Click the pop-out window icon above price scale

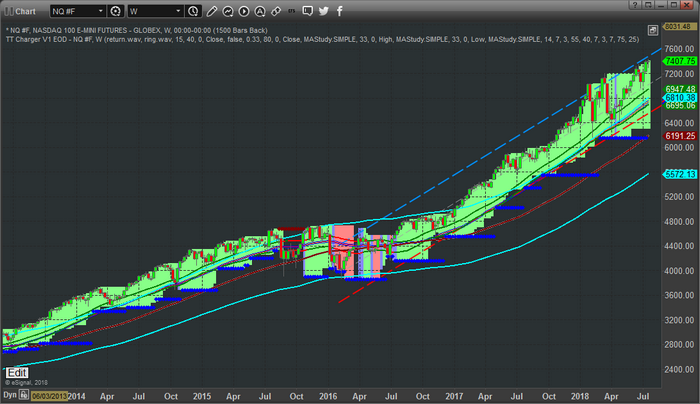pyautogui.click(x=653, y=28)
